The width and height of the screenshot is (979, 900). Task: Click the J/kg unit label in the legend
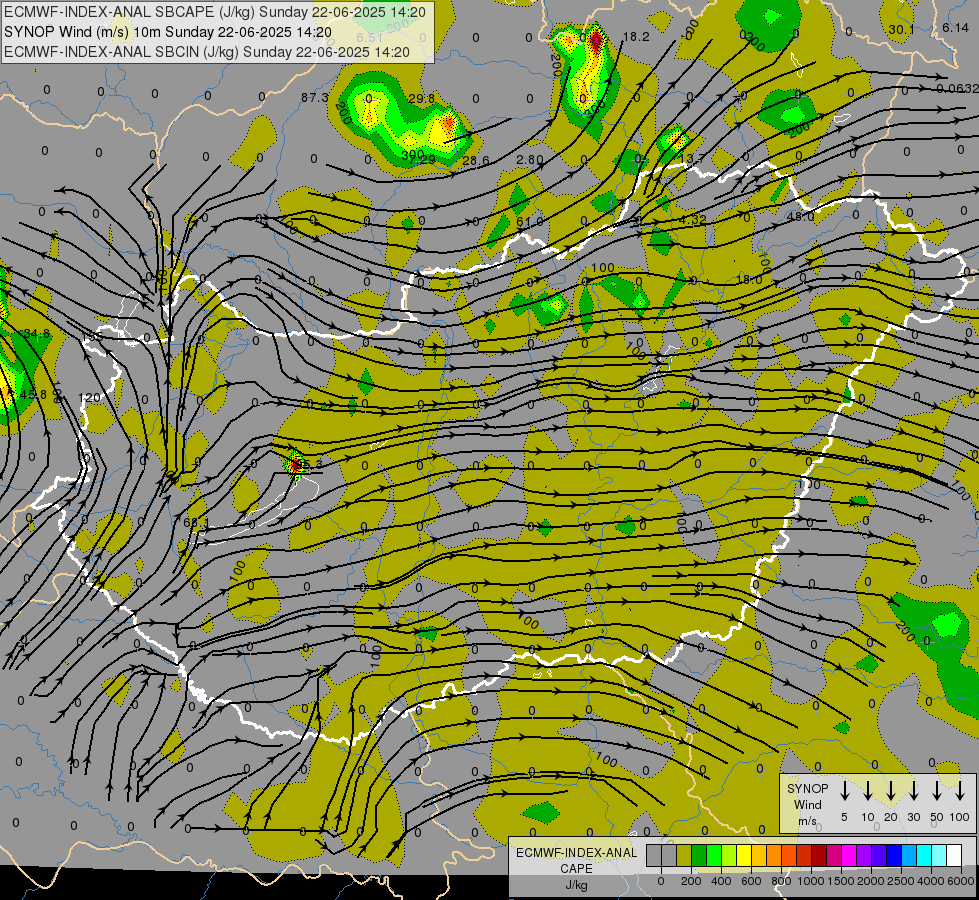[576, 885]
